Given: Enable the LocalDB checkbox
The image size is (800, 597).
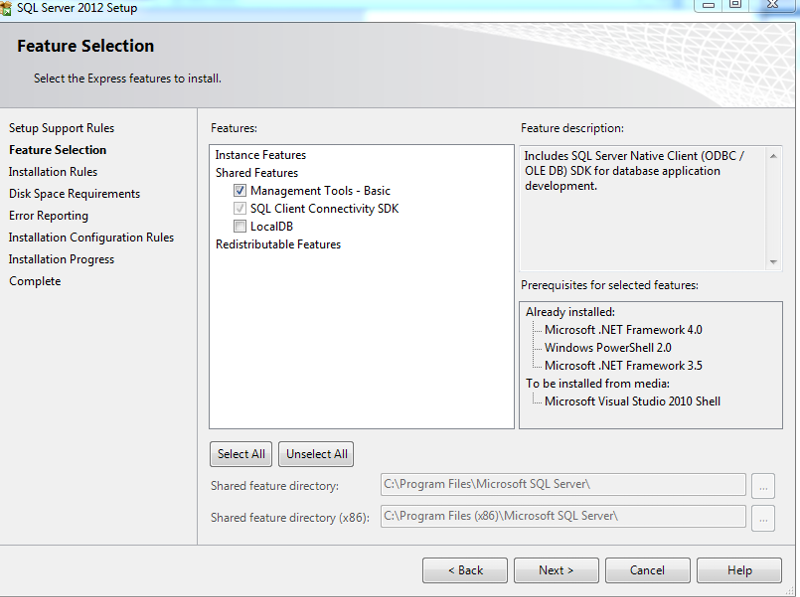Looking at the screenshot, I should tap(239, 227).
